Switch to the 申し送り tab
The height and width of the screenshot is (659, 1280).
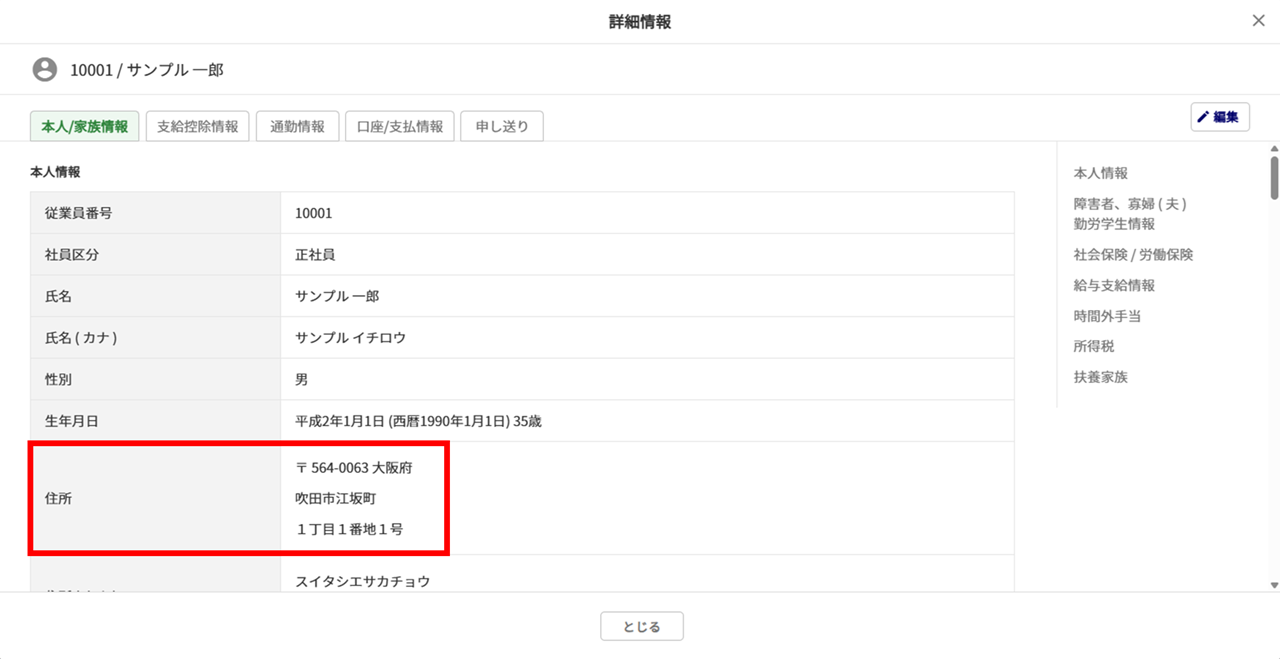point(502,127)
